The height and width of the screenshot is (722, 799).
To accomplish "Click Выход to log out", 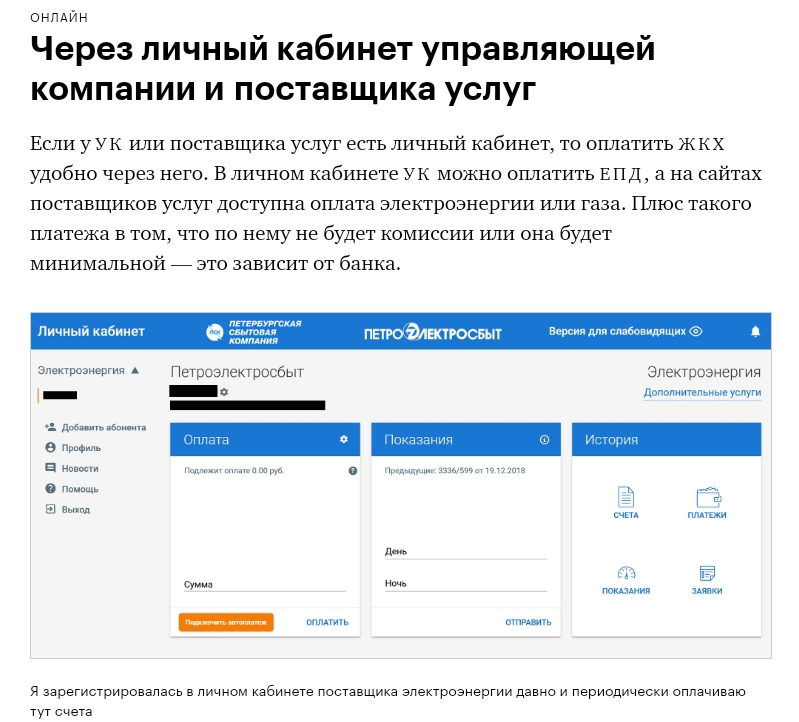I will [x=75, y=509].
